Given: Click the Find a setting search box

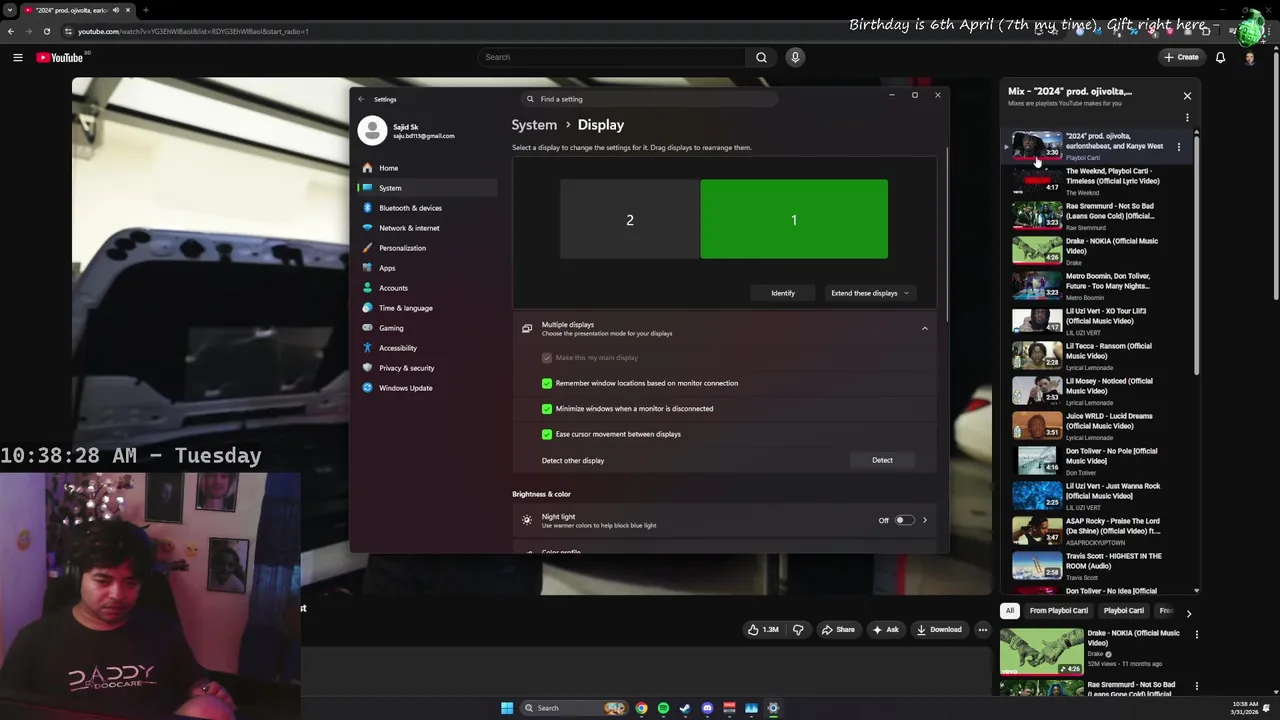Looking at the screenshot, I should 648,99.
